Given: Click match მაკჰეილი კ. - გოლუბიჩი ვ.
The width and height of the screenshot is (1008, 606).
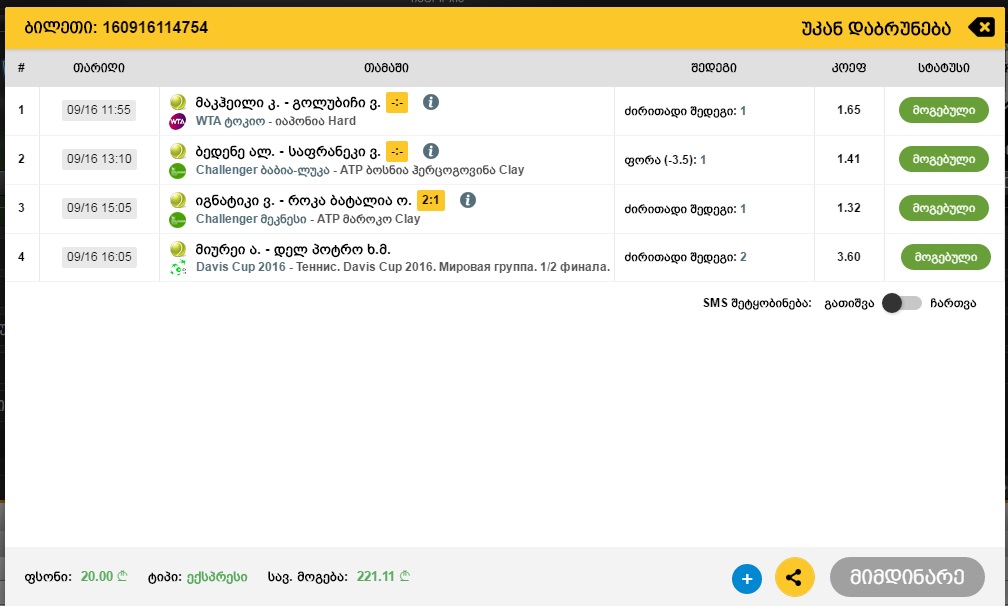Looking at the screenshot, I should 287,103.
